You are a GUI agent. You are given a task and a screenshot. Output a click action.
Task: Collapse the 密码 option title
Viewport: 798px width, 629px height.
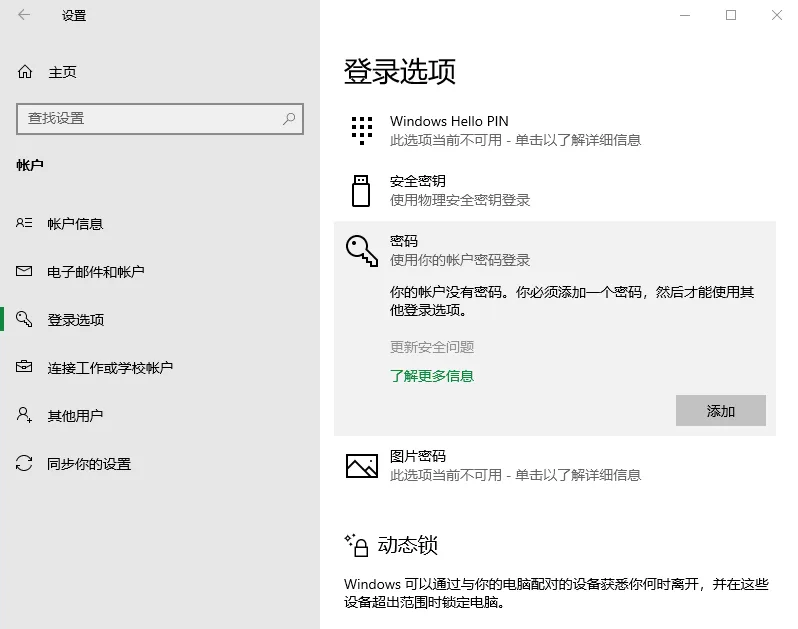tap(404, 241)
